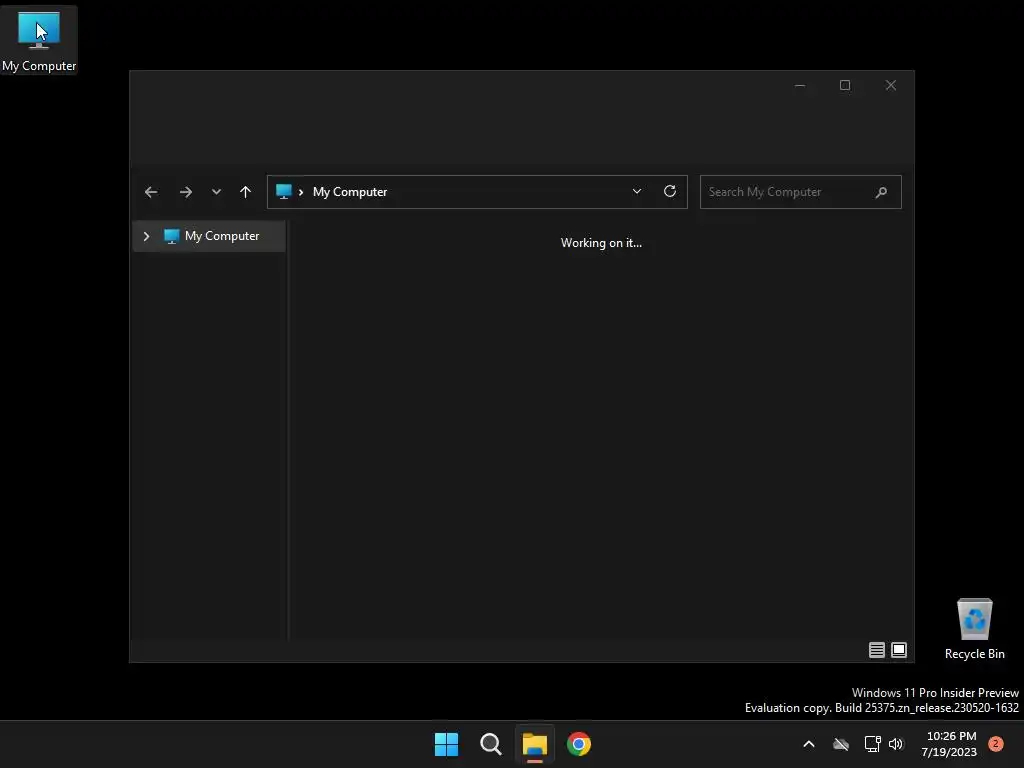Viewport: 1024px width, 768px height.
Task: Focus the Search My Computer field
Action: 801,192
